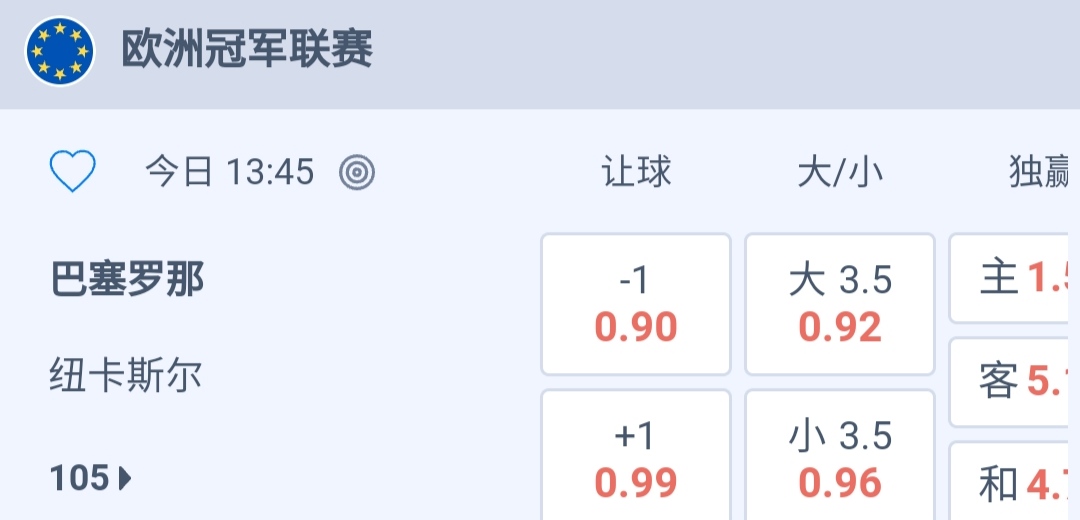Screen dimensions: 1080x520
Task: Select the 大/小 column header
Action: tap(840, 172)
